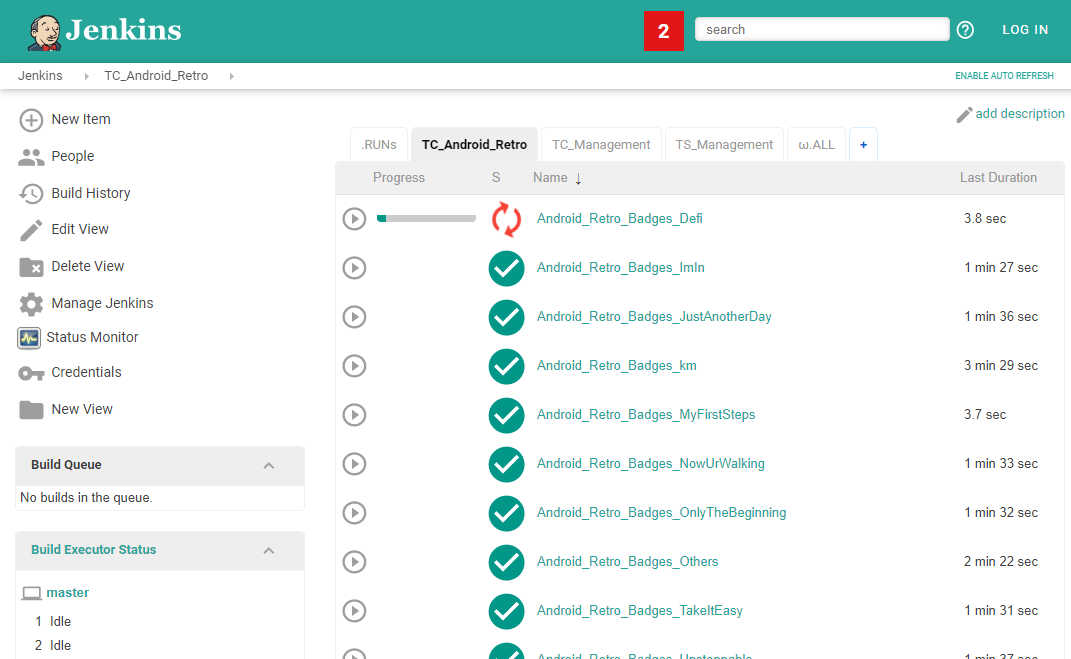Sort jobs by Last Duration column
This screenshot has height=659, width=1071.
(998, 178)
